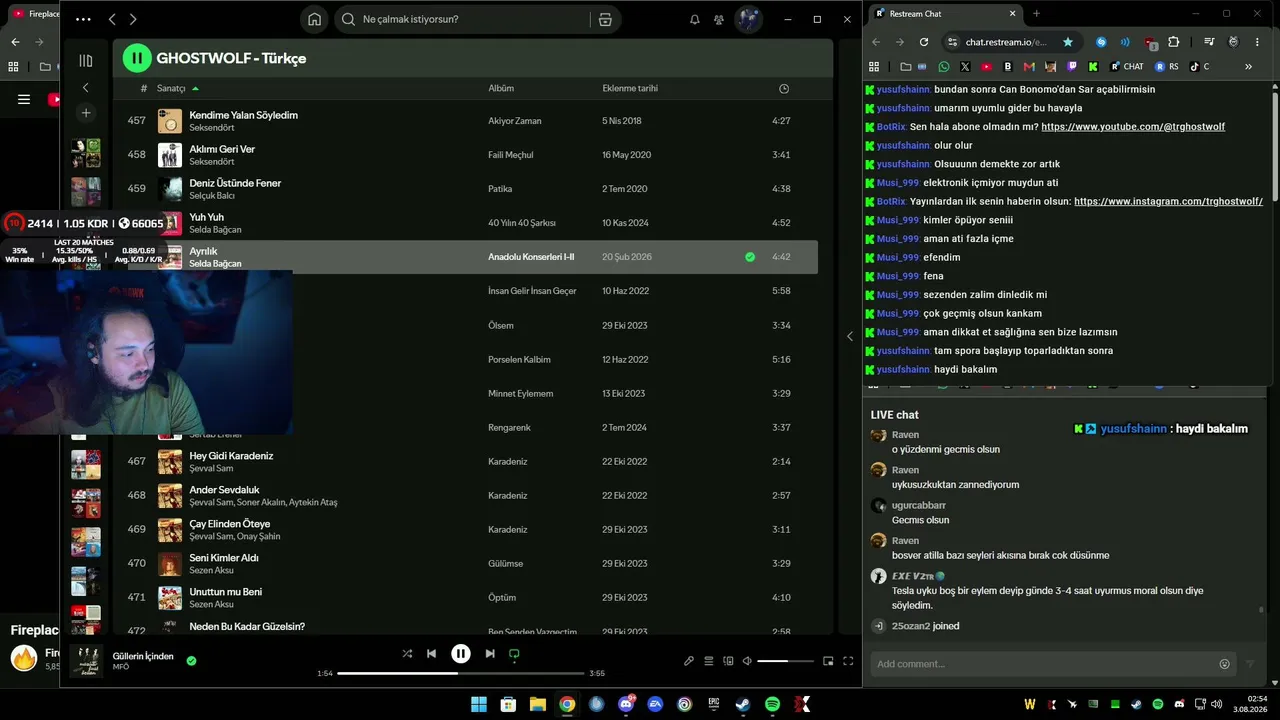
Task: Toggle shuffle in the Spotify player
Action: (x=407, y=654)
